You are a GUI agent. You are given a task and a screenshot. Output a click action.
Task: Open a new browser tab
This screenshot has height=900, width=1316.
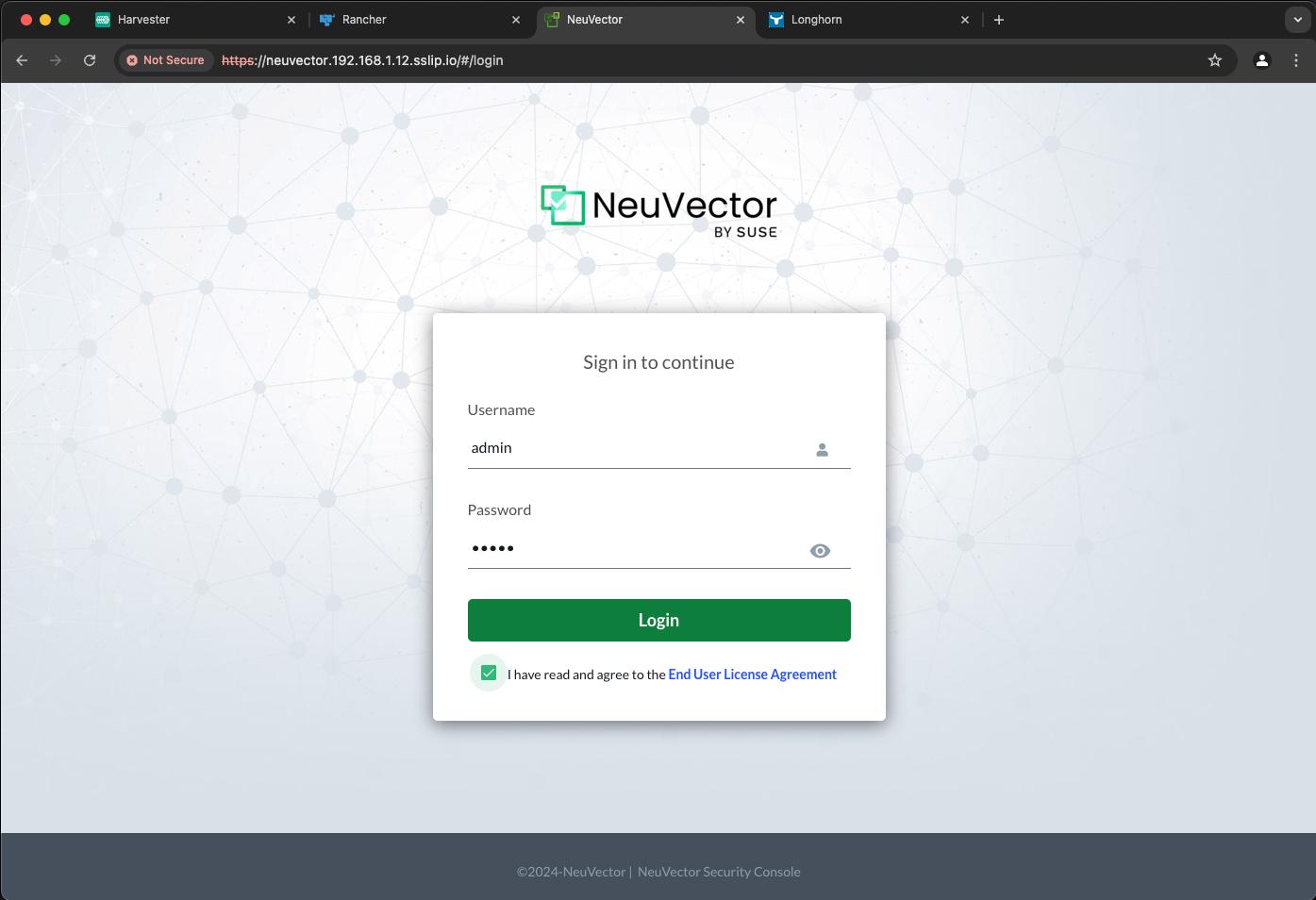pyautogui.click(x=999, y=20)
